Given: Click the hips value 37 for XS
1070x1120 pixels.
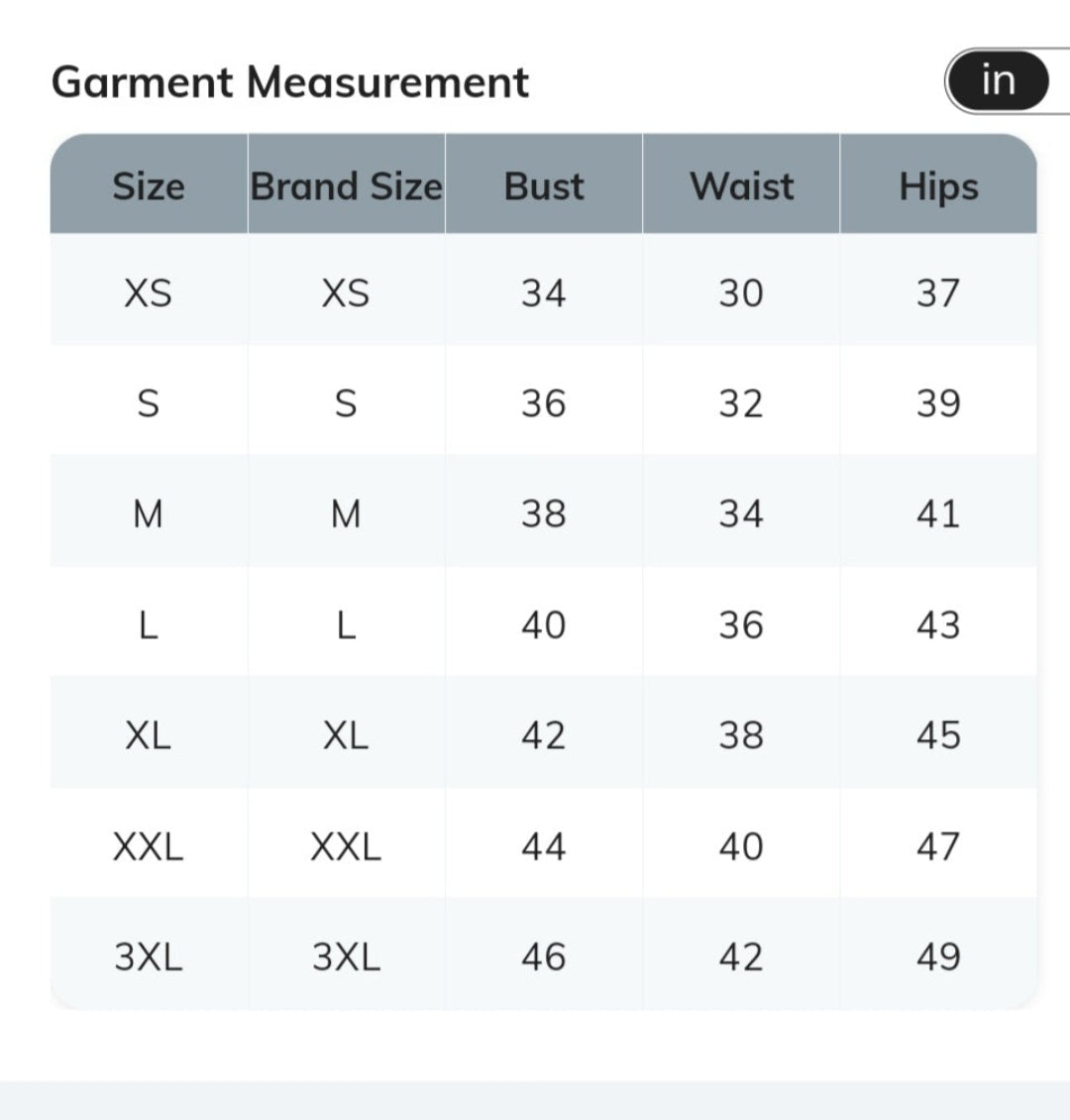Looking at the screenshot, I should [x=938, y=293].
